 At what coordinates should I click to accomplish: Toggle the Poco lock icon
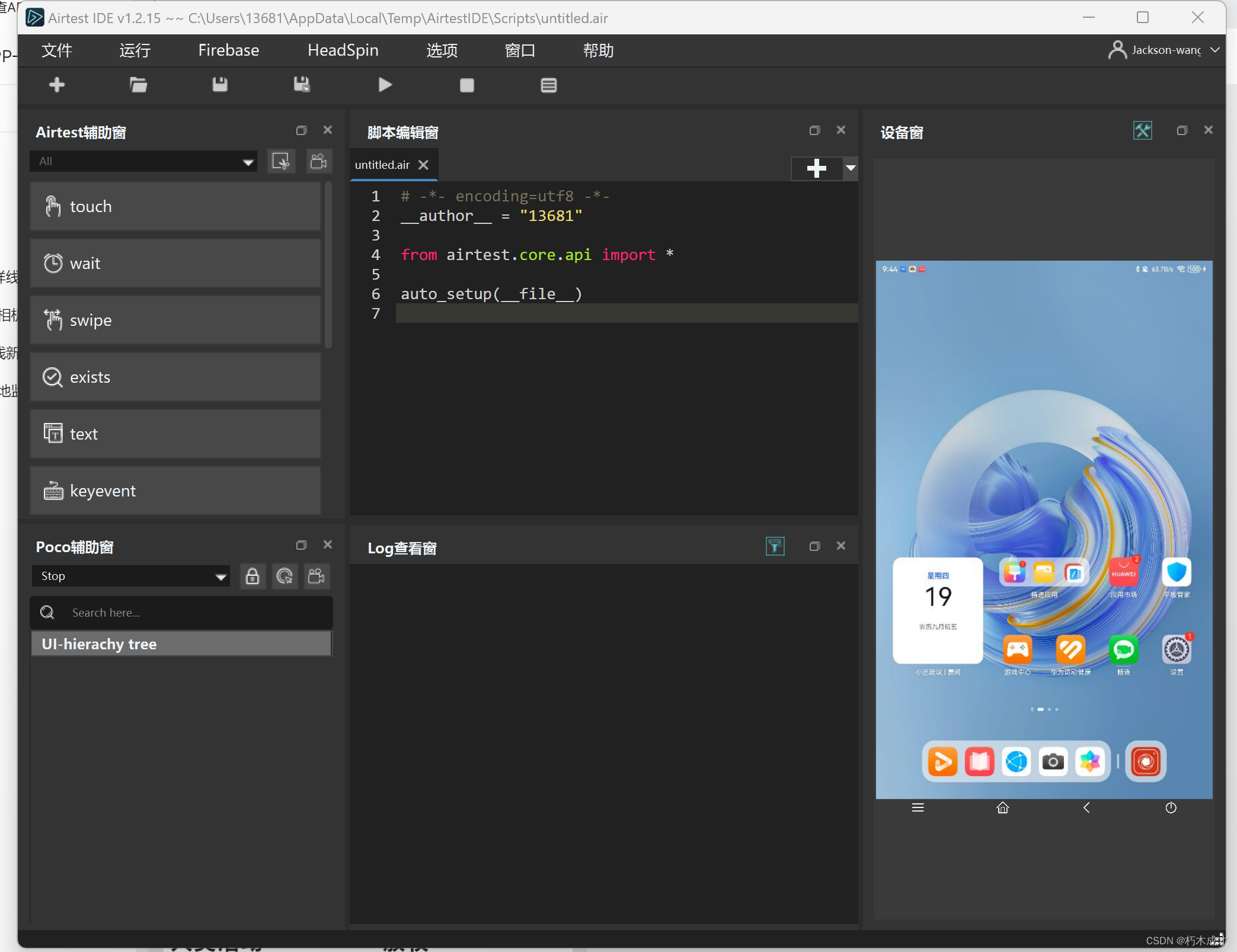point(252,576)
